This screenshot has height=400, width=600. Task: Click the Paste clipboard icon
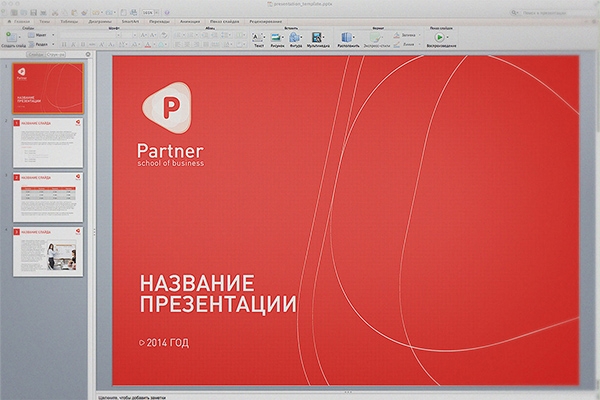[74, 13]
